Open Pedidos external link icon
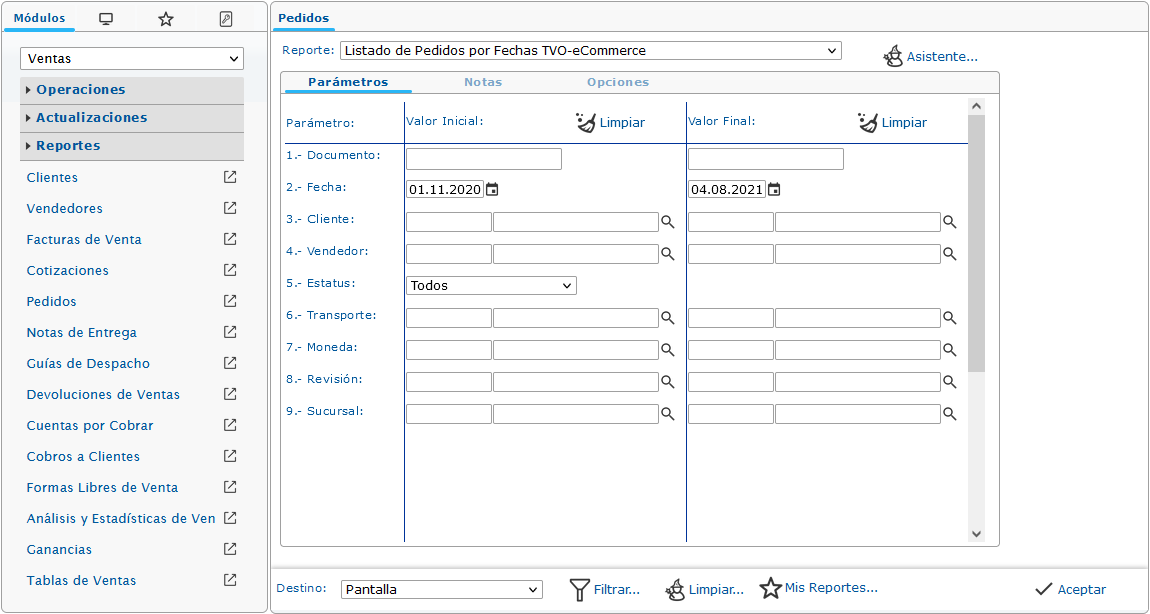Image resolution: width=1150 pixels, height=614 pixels. pos(230,301)
